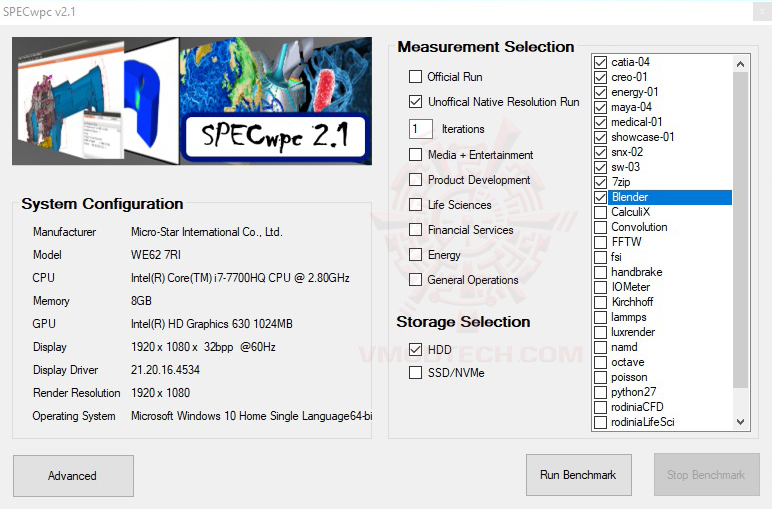The width and height of the screenshot is (772, 509).
Task: Select SSD/NVMe storage checkbox
Action: (415, 373)
